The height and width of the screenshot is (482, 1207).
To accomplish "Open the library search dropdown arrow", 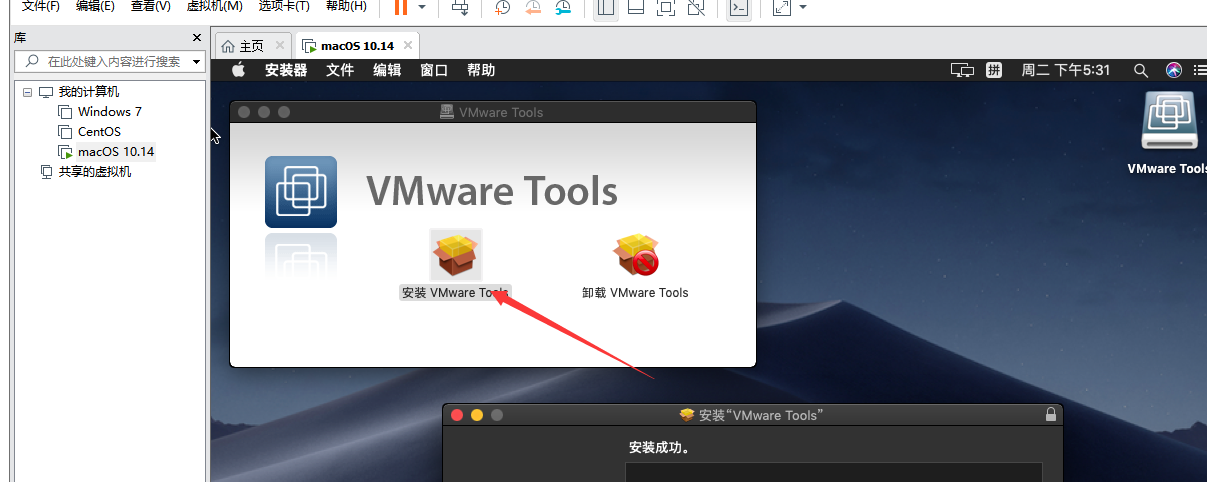I will (196, 62).
